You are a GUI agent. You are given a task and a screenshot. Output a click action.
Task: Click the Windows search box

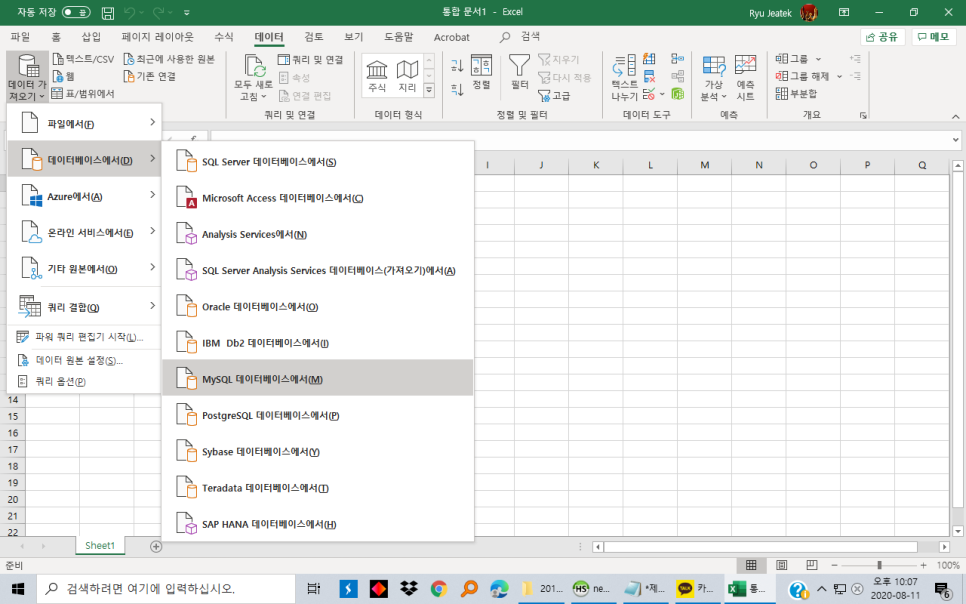(x=166, y=589)
